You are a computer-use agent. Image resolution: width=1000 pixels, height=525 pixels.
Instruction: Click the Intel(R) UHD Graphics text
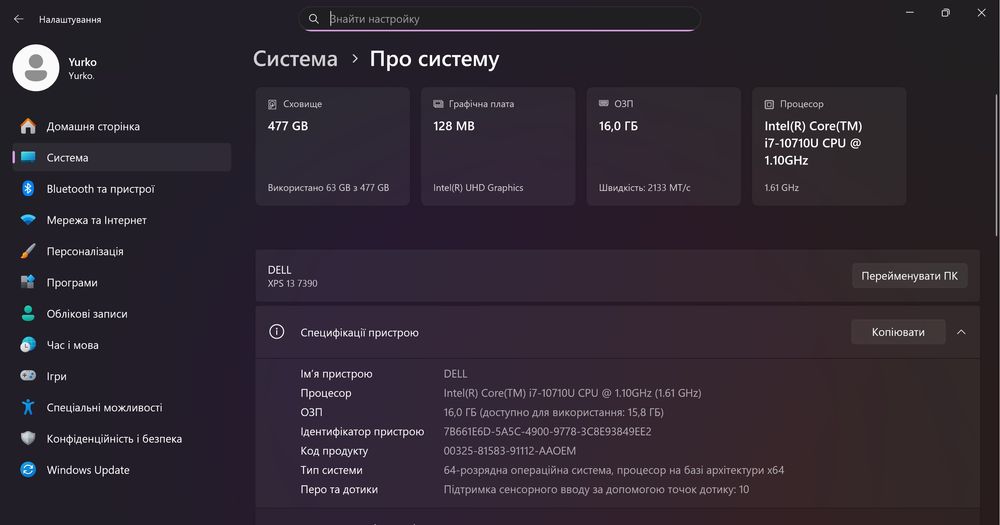478,188
